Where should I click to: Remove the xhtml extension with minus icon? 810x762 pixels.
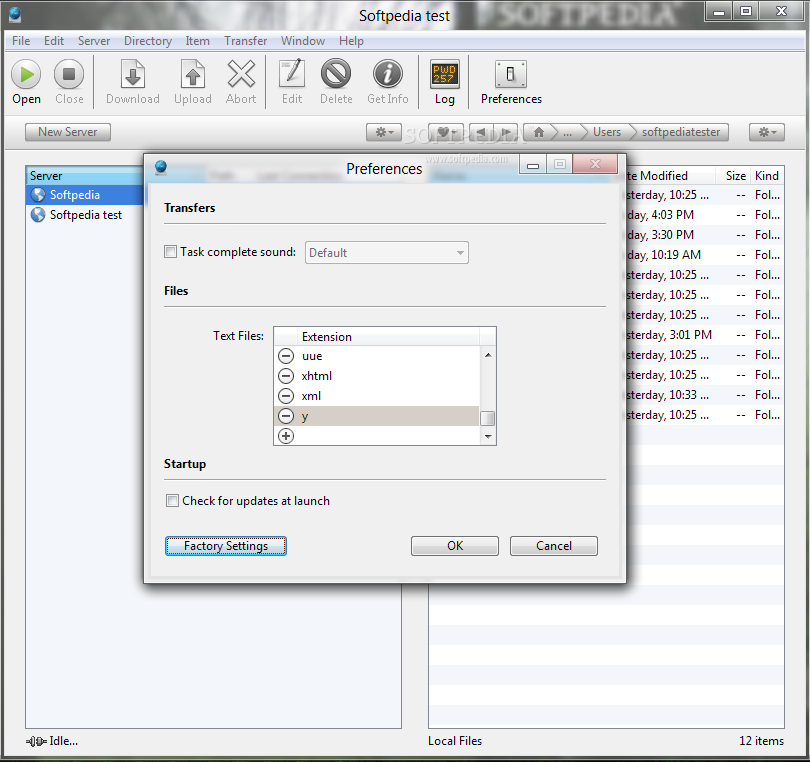coord(286,376)
